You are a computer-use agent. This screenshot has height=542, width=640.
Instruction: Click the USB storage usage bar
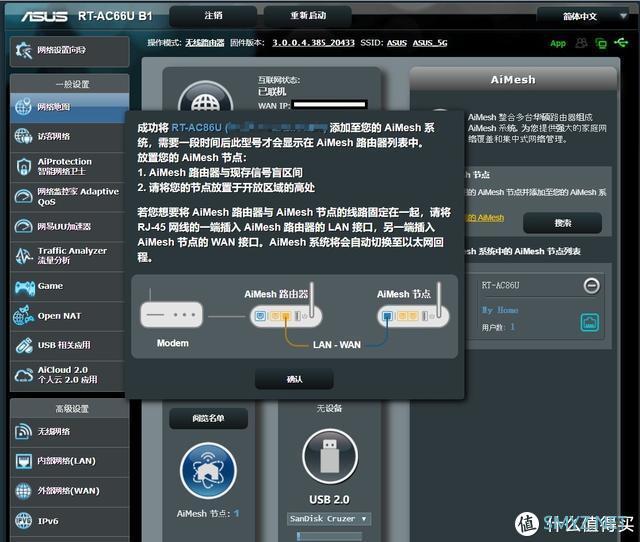329,536
